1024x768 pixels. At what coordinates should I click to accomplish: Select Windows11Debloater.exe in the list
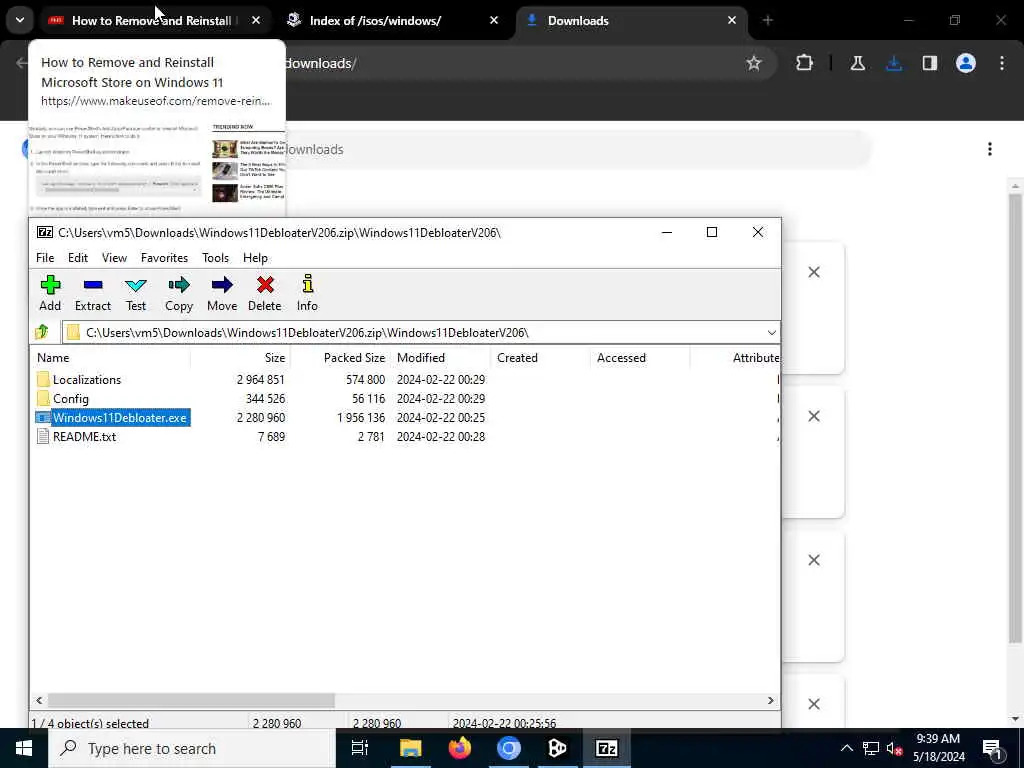coord(120,417)
